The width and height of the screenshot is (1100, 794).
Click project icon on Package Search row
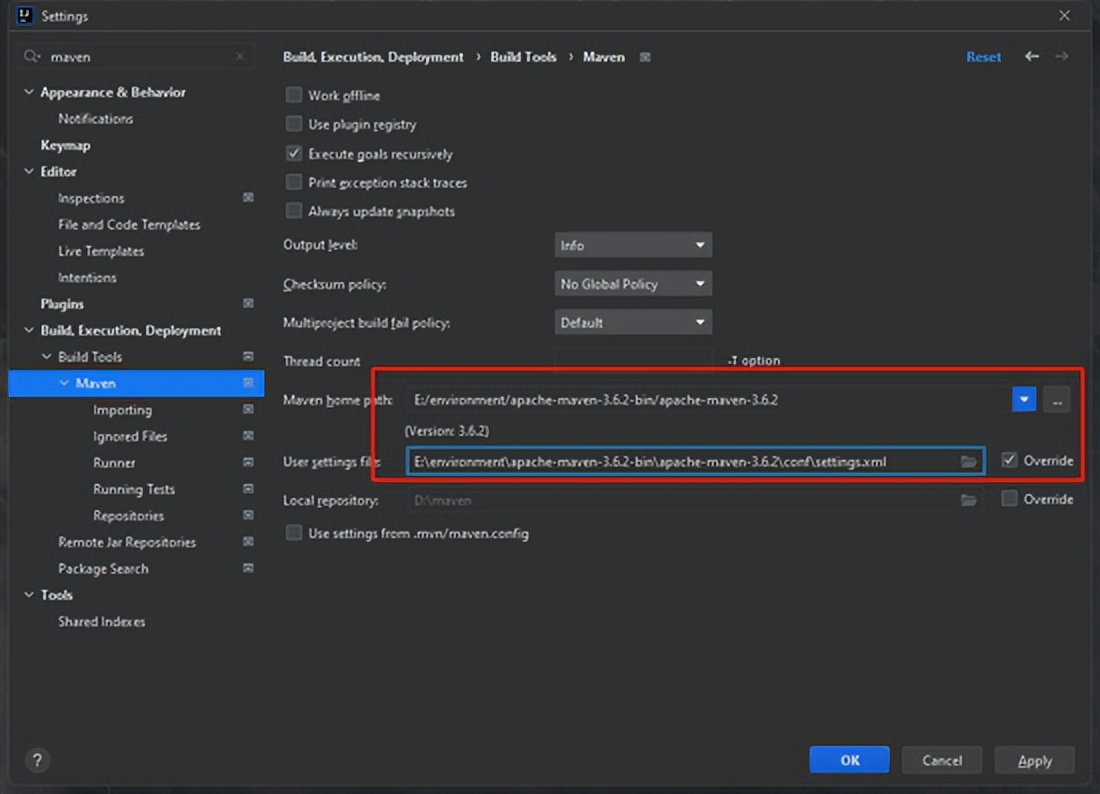pyautogui.click(x=248, y=568)
